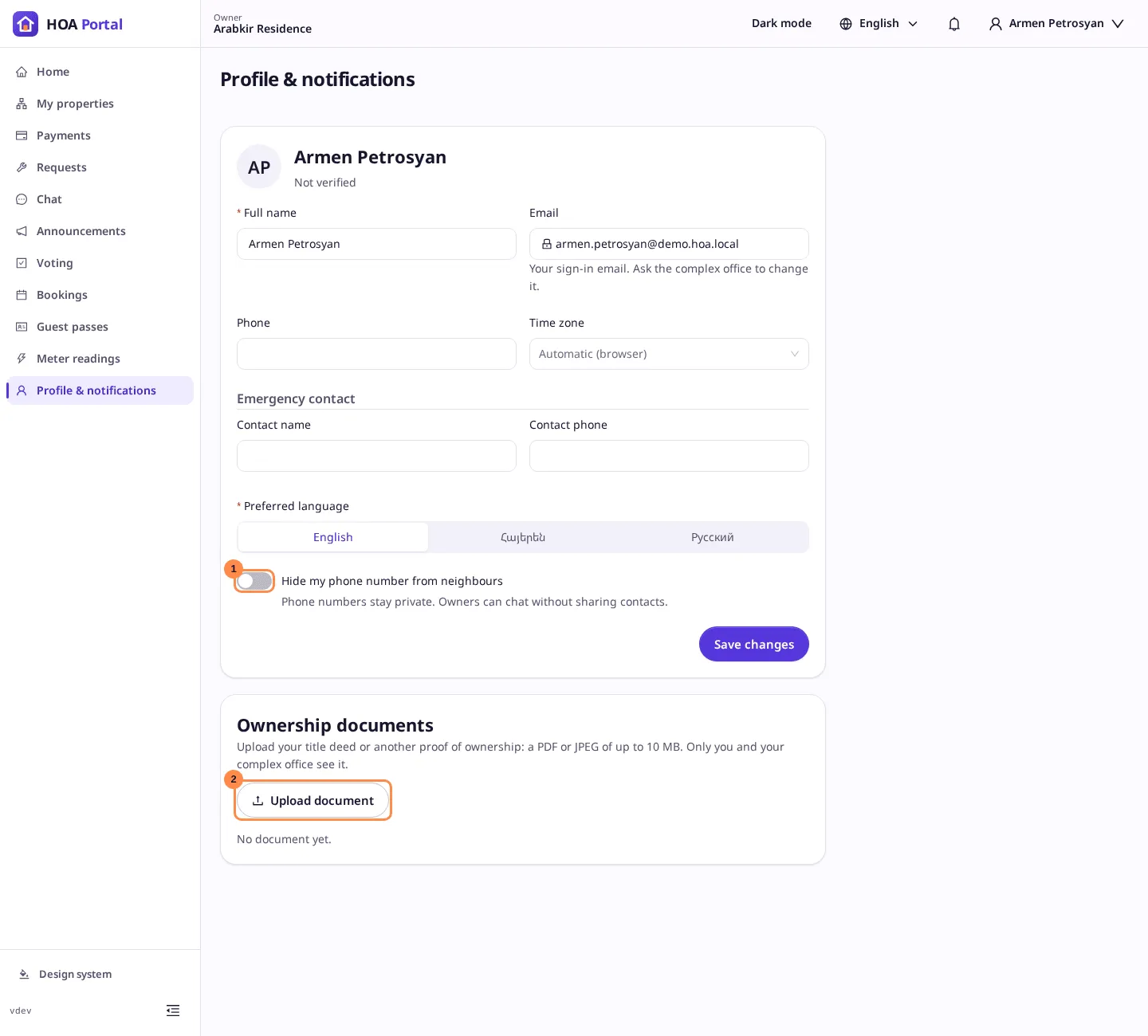Click the 'Not verified' status text
The width and height of the screenshot is (1148, 1036).
(x=325, y=182)
